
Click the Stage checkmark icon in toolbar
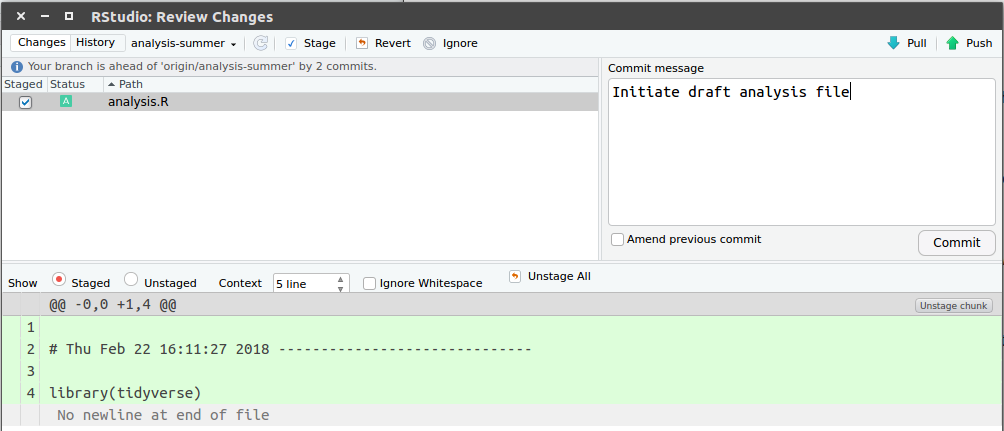tap(291, 43)
